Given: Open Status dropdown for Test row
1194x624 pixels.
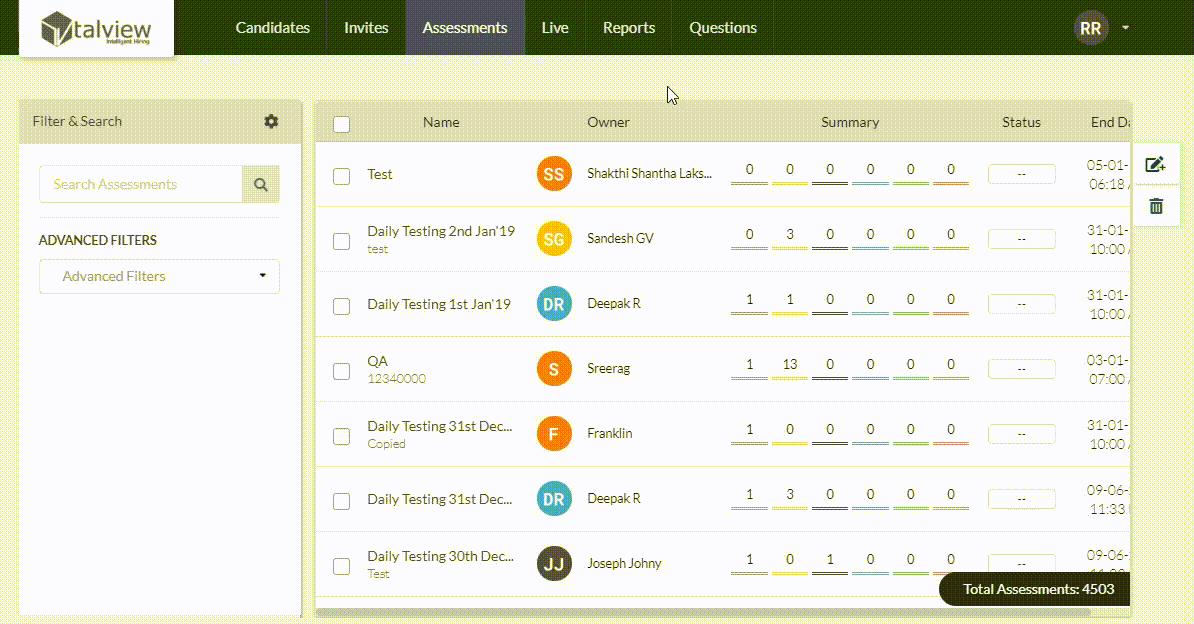Looking at the screenshot, I should (x=1021, y=174).
